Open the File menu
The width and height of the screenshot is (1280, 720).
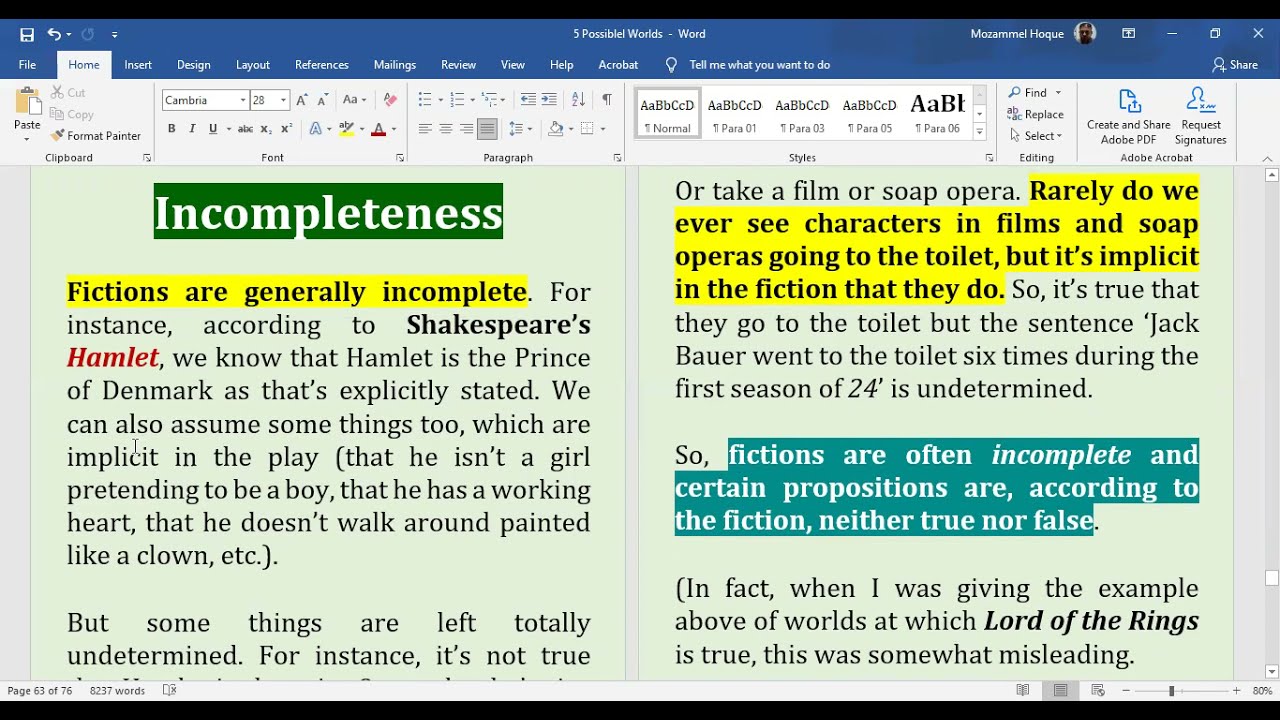[x=27, y=64]
